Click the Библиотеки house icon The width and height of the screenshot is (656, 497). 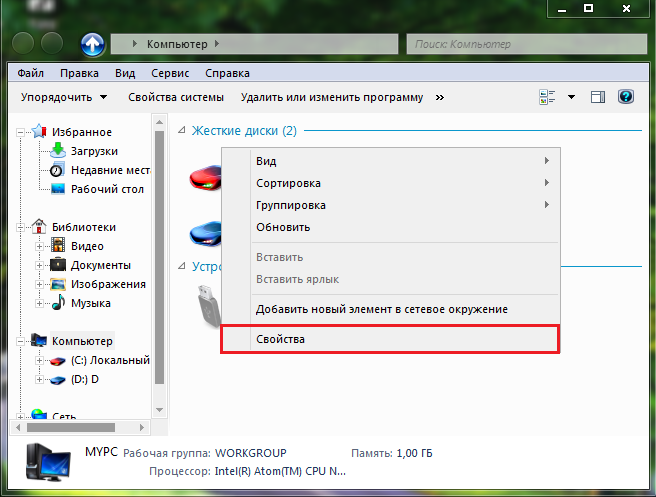pyautogui.click(x=39, y=226)
